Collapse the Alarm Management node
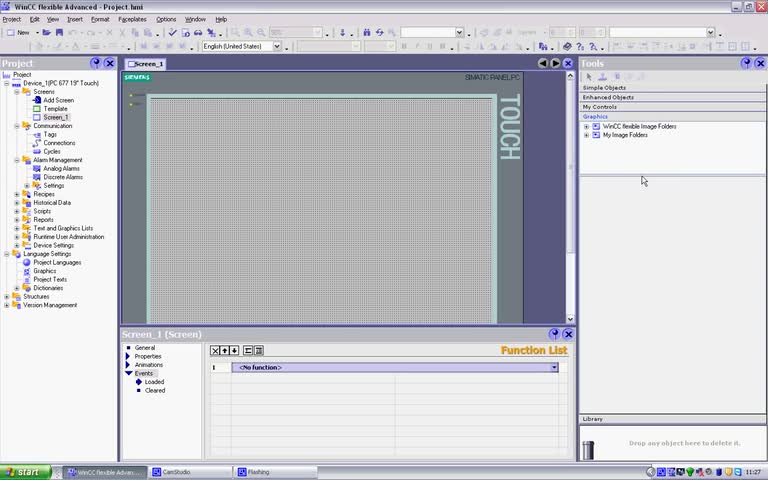The height and width of the screenshot is (480, 768). tap(17, 160)
